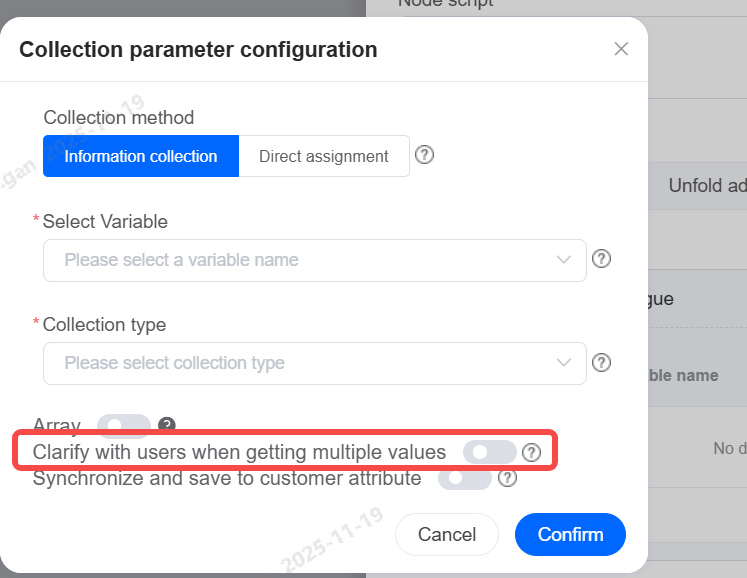Enable the Array toggle switch

click(123, 425)
